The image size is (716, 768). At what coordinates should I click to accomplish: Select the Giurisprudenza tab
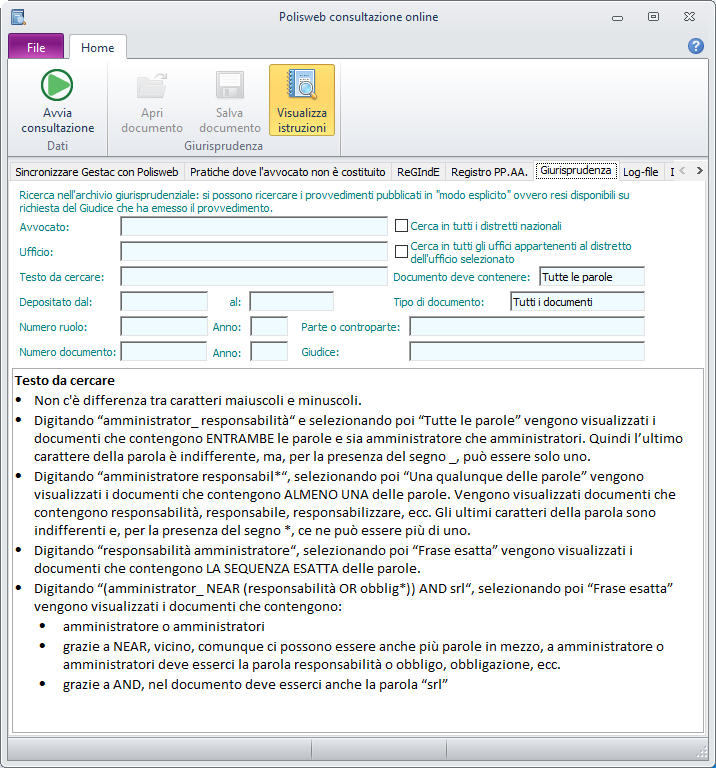[x=575, y=170]
